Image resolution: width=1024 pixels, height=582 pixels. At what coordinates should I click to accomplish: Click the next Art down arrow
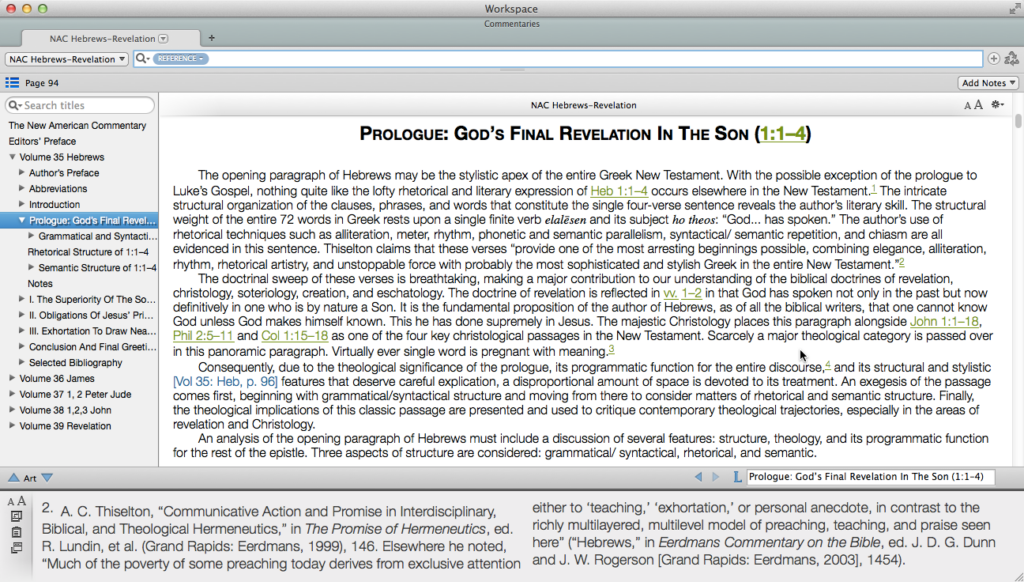pos(47,478)
